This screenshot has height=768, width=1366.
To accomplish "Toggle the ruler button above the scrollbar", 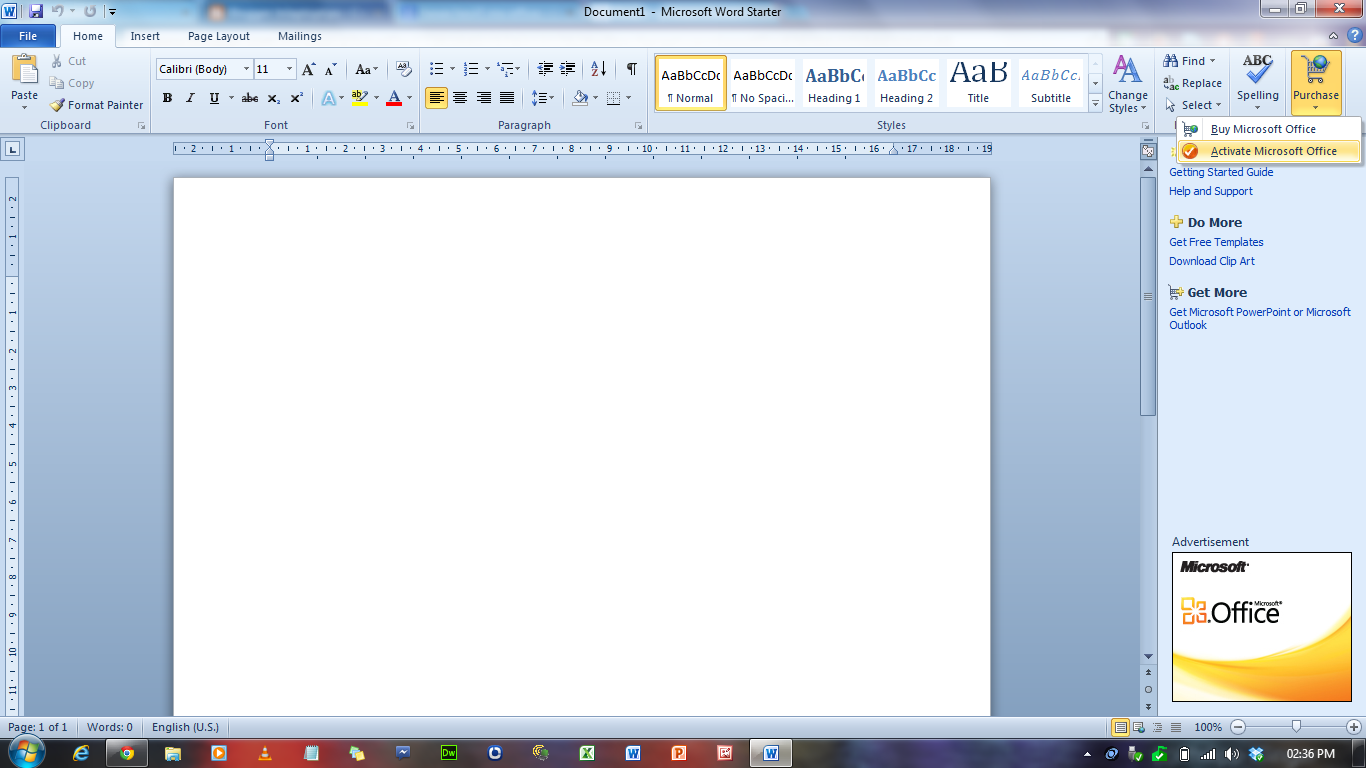I will [x=1148, y=151].
